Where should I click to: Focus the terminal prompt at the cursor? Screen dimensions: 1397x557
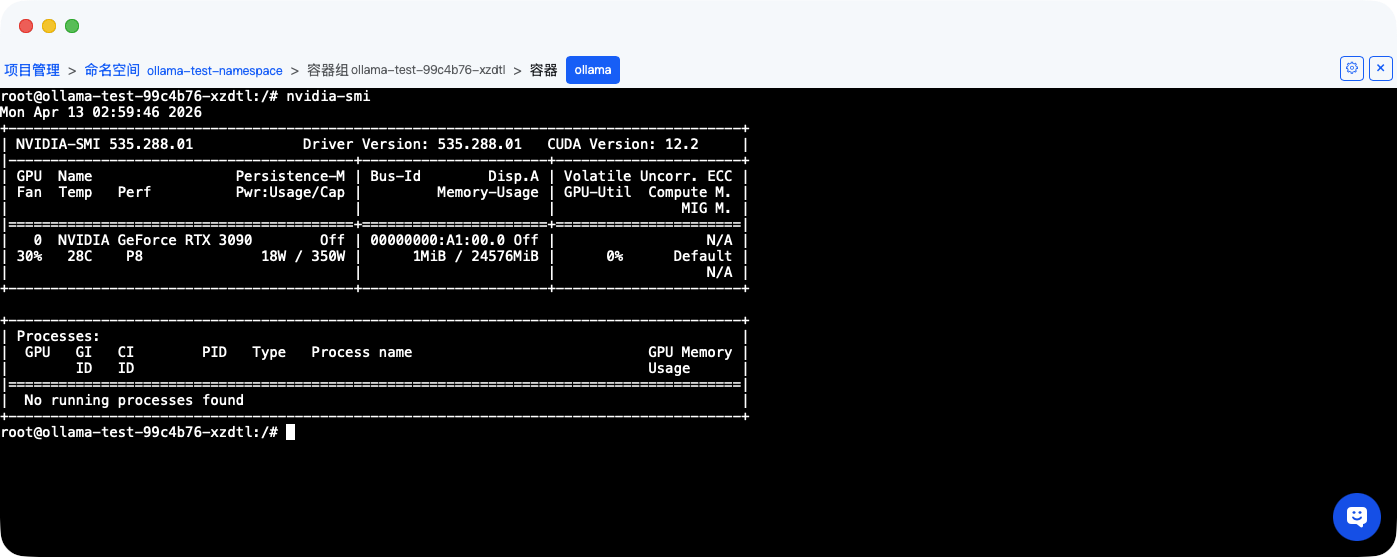(290, 432)
